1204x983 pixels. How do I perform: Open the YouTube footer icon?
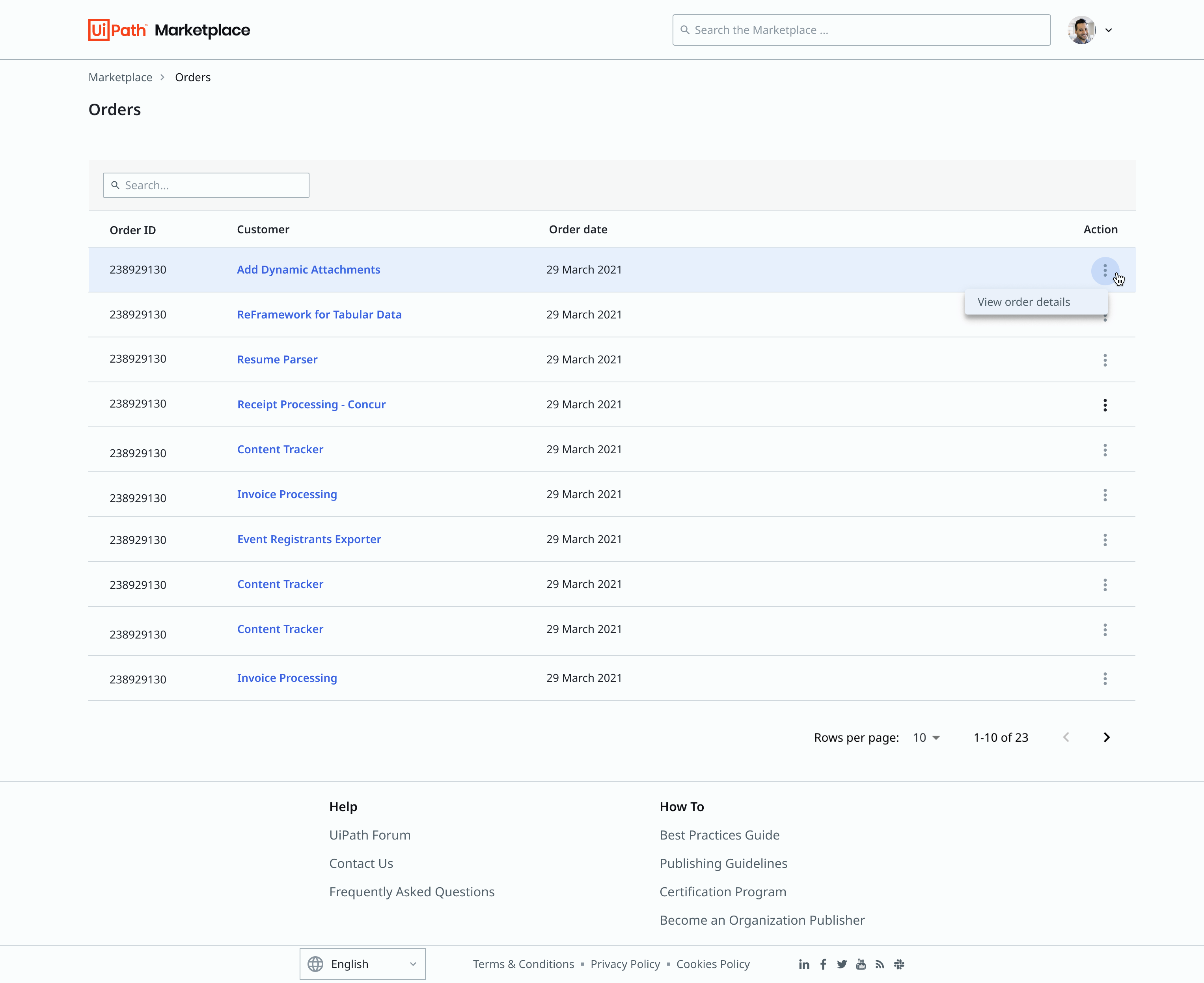coord(861,964)
